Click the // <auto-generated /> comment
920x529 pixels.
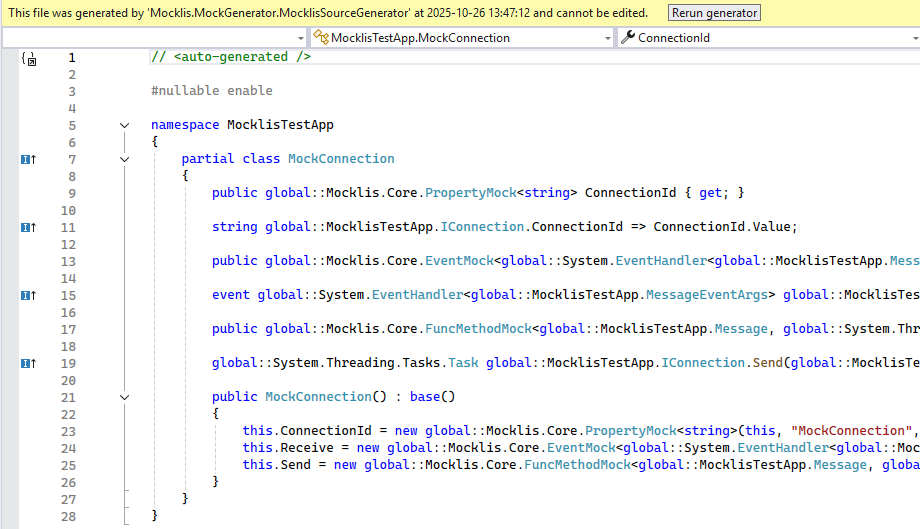pyautogui.click(x=231, y=56)
